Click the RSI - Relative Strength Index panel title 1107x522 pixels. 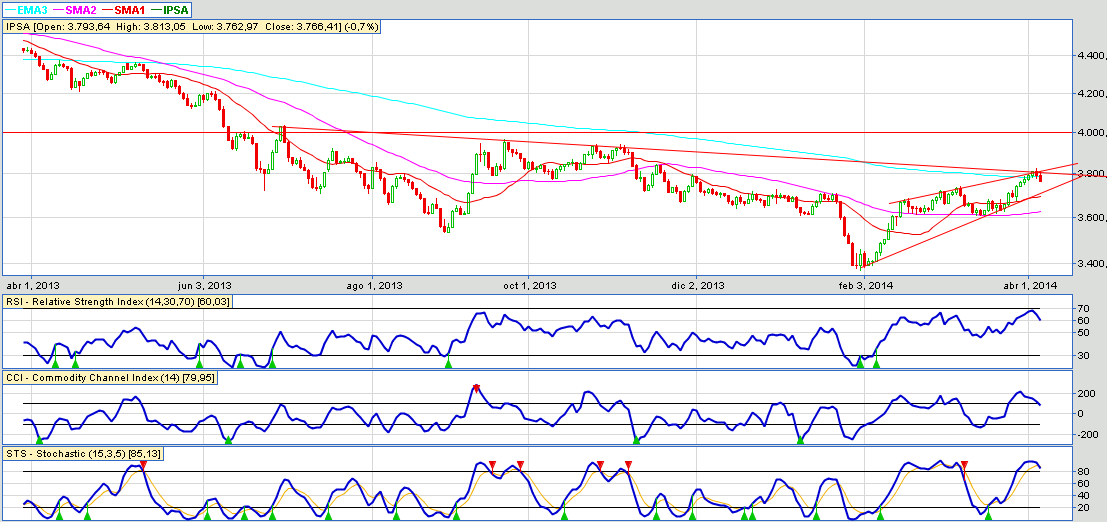pyautogui.click(x=118, y=302)
